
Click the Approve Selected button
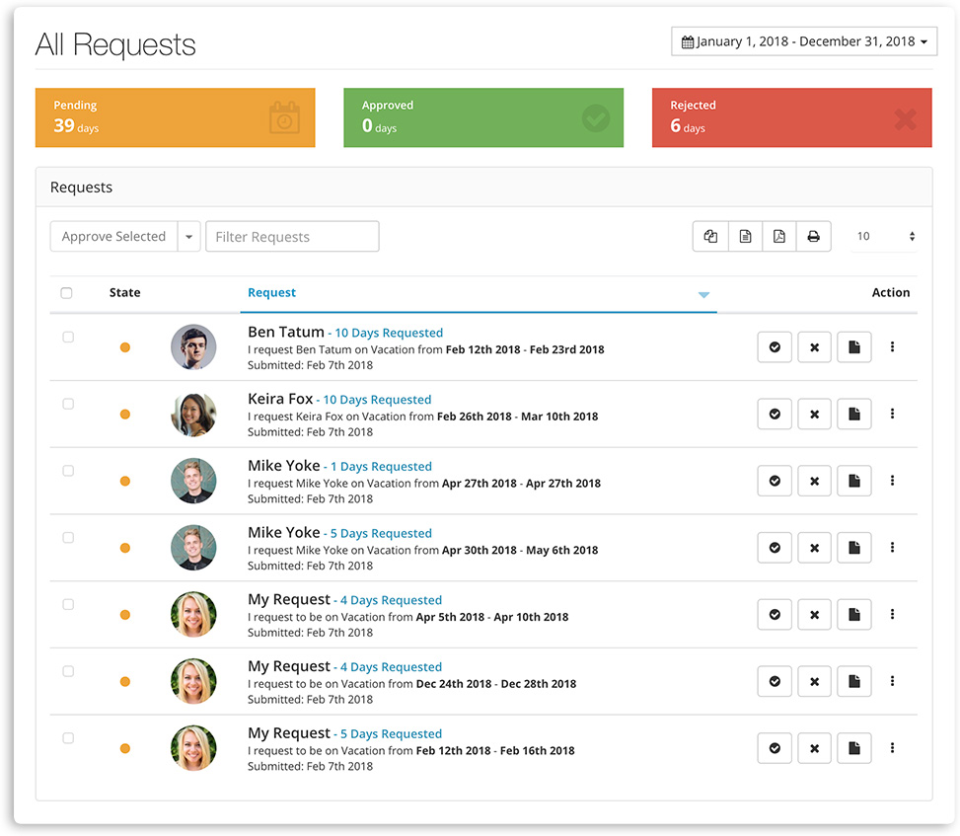[114, 236]
